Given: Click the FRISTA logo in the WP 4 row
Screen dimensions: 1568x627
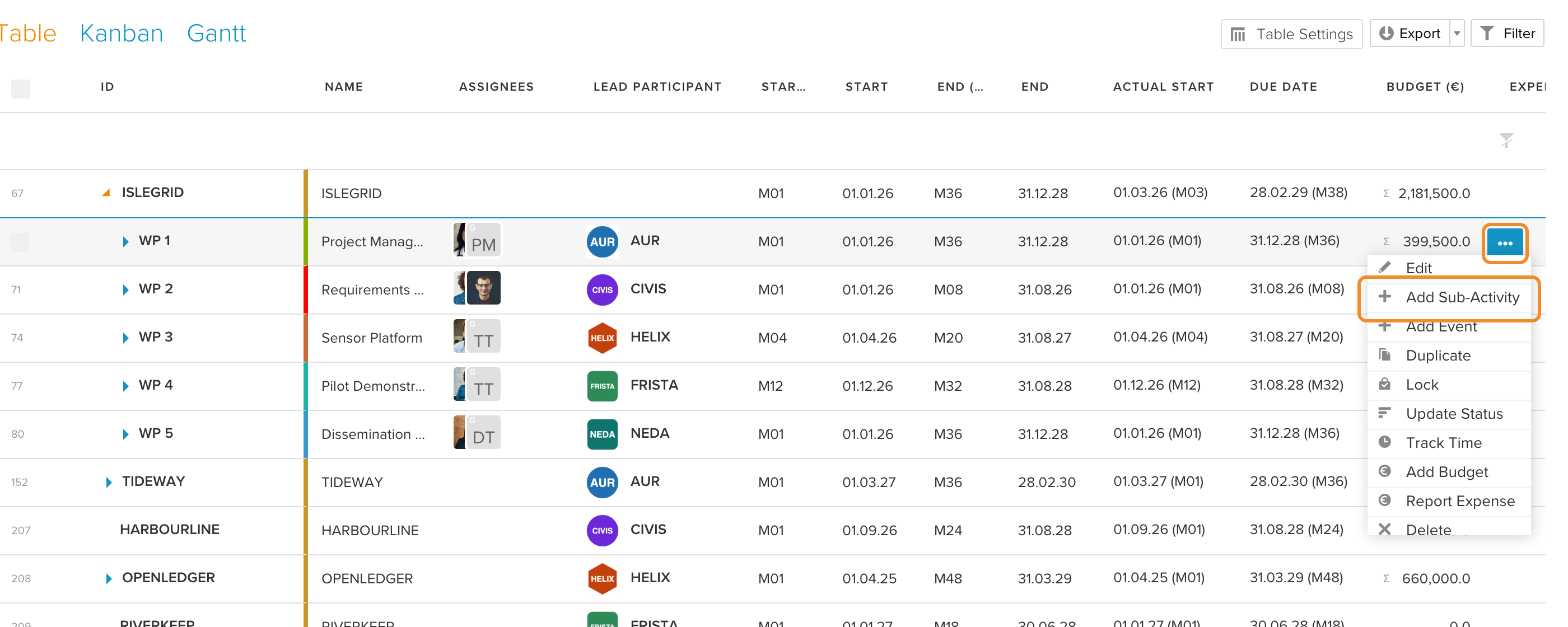Looking at the screenshot, I should 602,386.
